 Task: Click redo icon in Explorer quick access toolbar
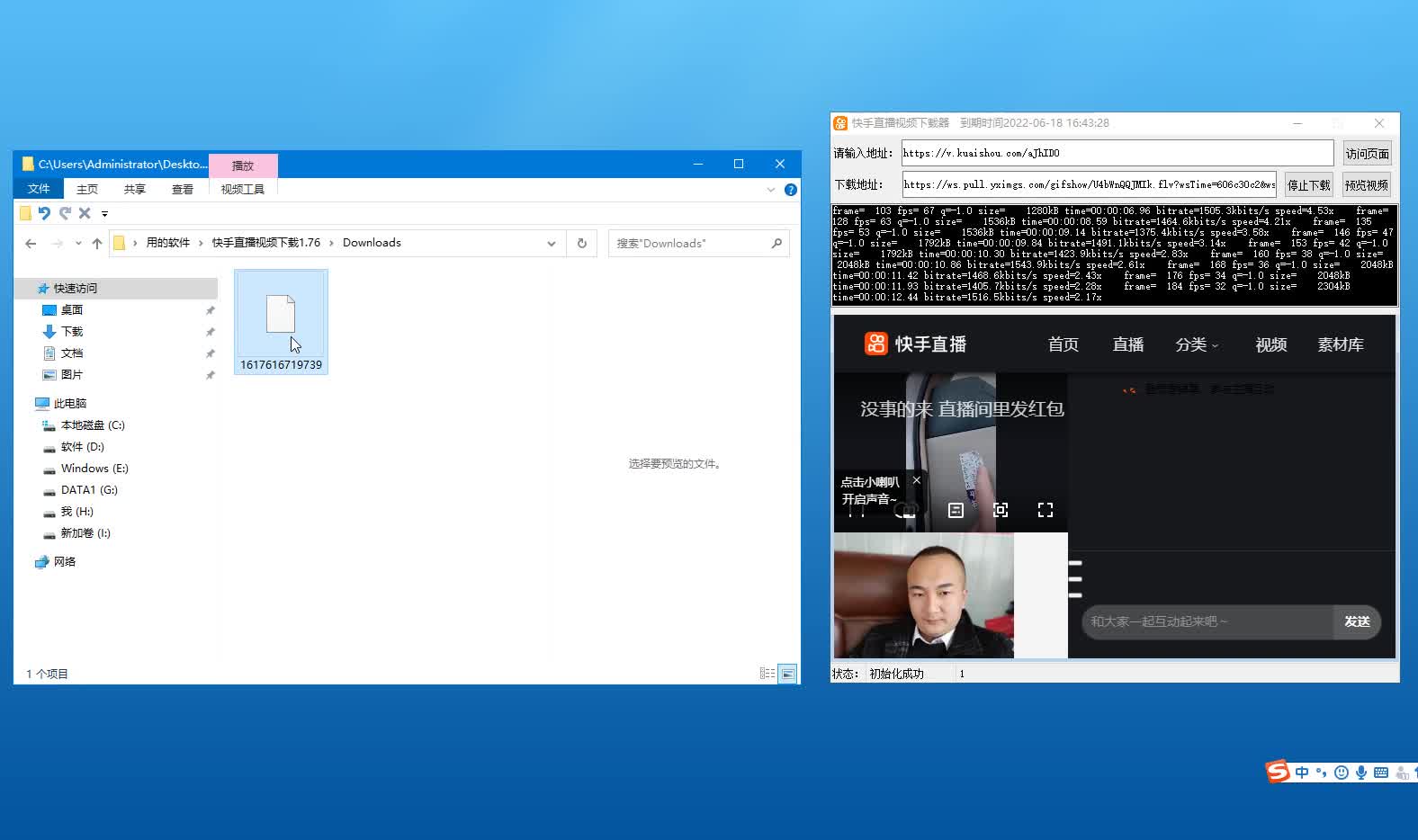coord(65,213)
